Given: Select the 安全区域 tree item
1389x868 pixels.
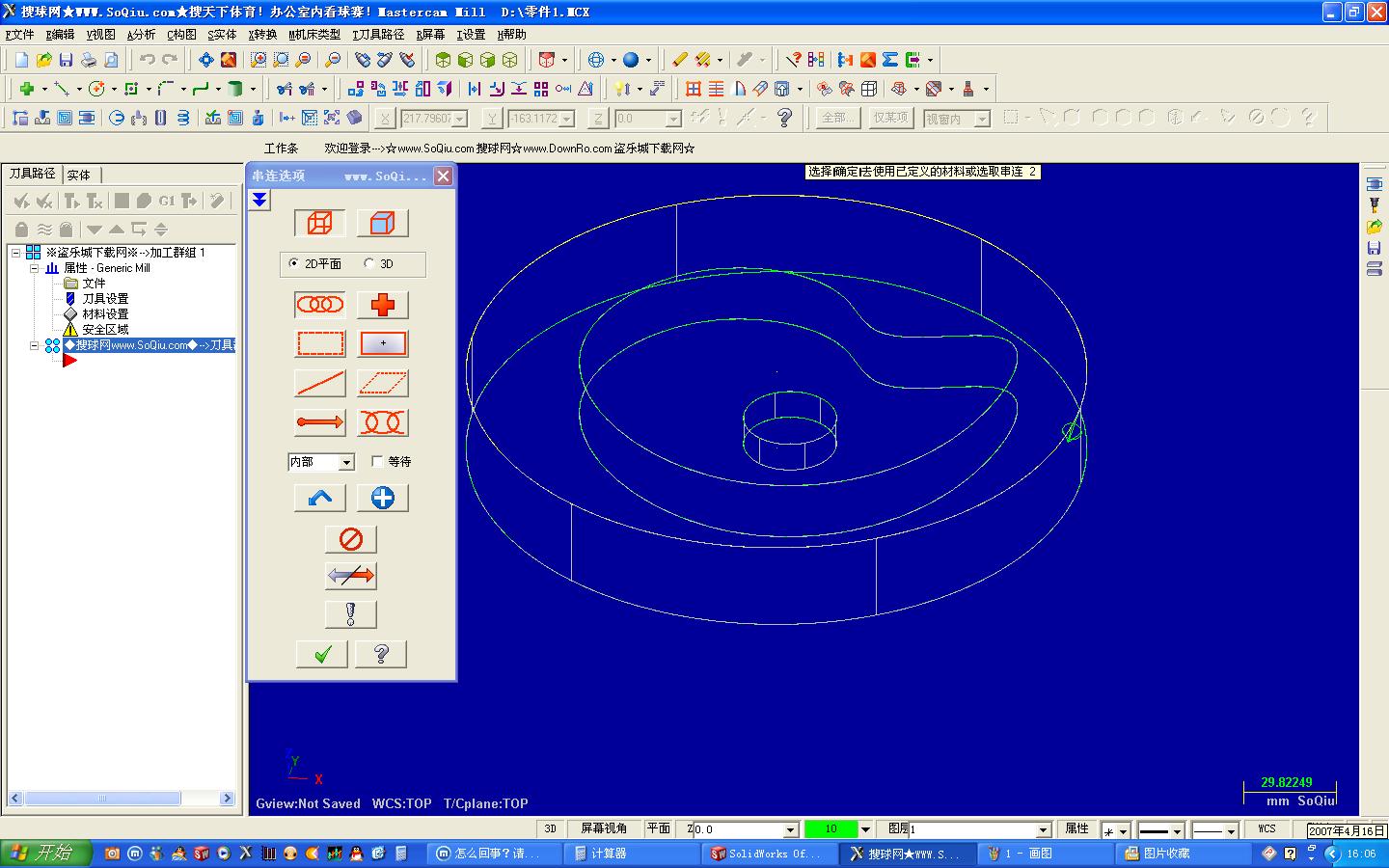Looking at the screenshot, I should point(105,330).
